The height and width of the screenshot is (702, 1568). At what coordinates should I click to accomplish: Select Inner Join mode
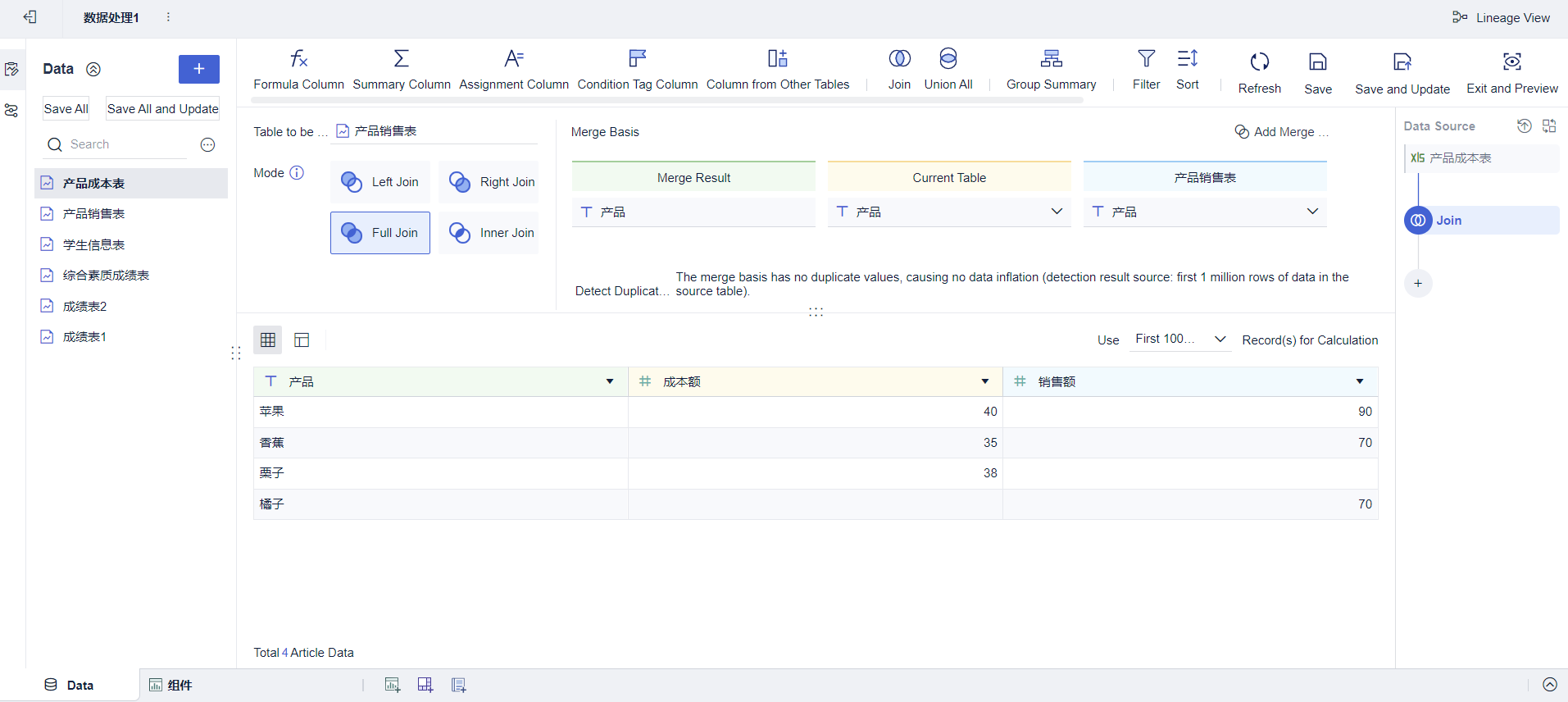click(489, 233)
